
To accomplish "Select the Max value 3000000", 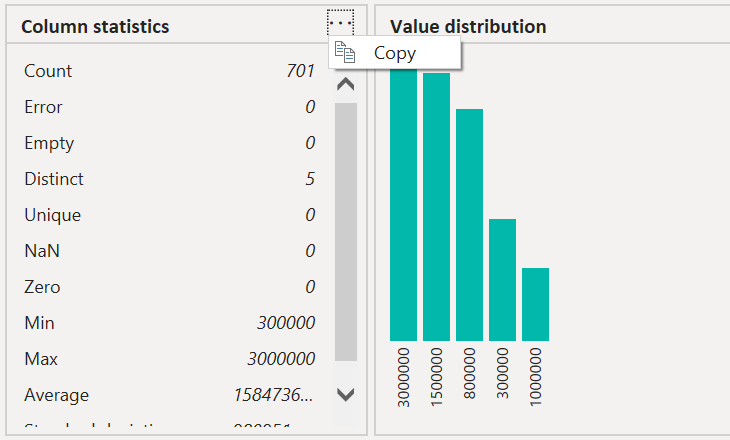I will click(281, 359).
